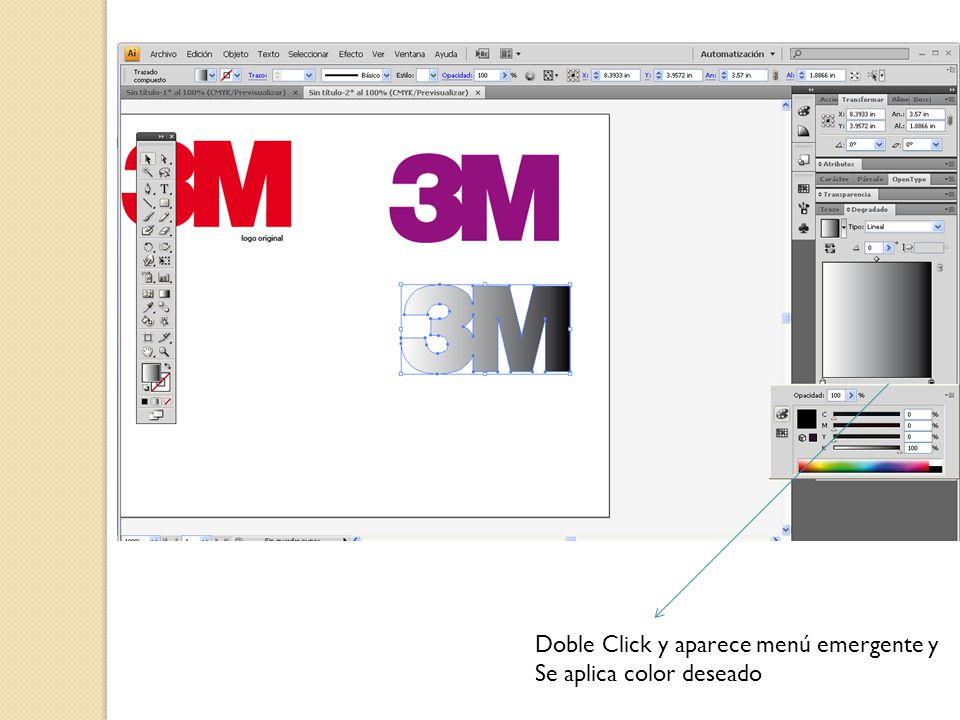960x720 pixels.
Task: Click the purple 3M logo on artboard
Action: [x=474, y=197]
